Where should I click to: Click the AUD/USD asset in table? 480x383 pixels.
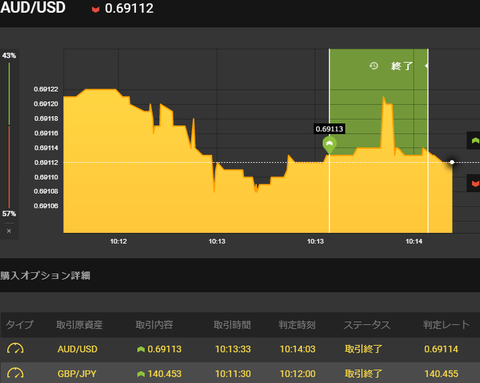77,349
